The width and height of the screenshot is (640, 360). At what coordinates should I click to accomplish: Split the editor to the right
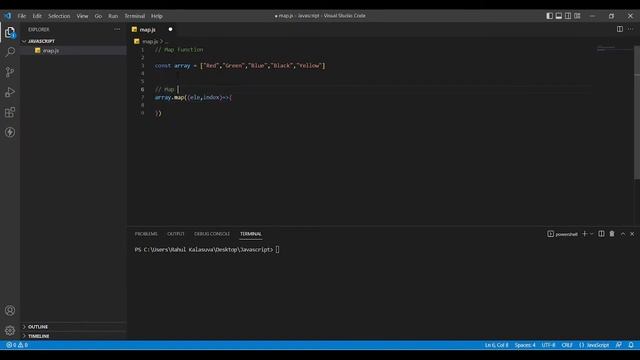620,29
